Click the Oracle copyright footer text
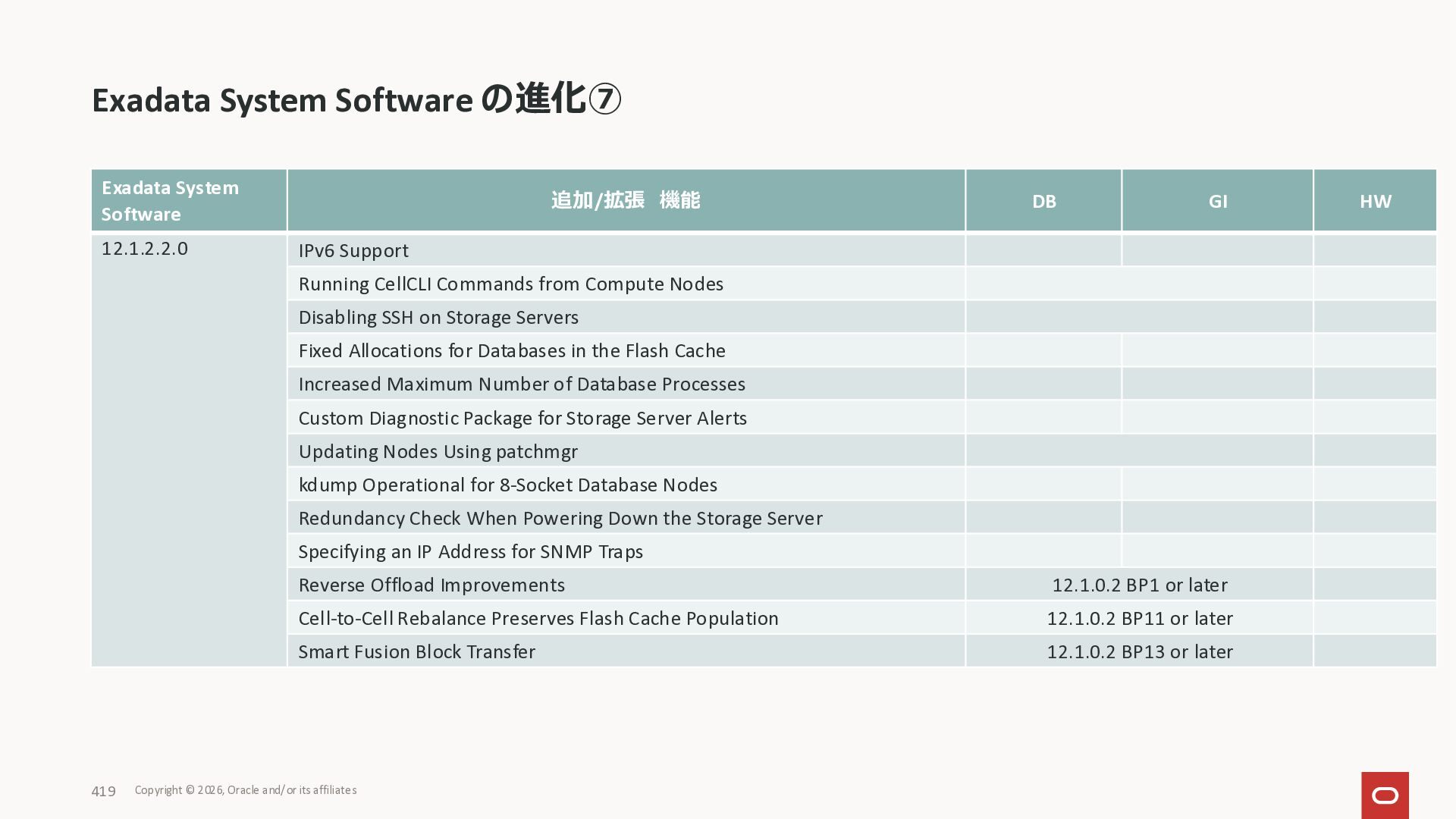The height and width of the screenshot is (819, 1456). pos(246,790)
